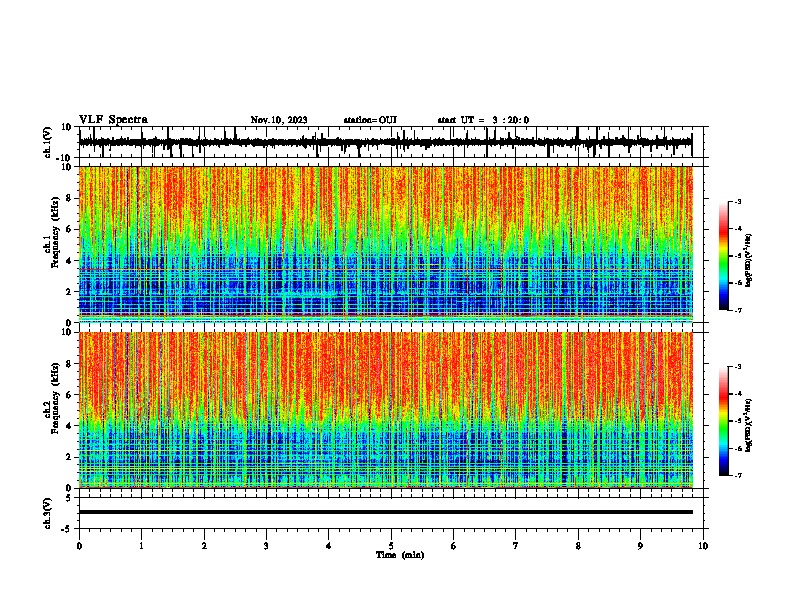Click the "VLF Spectra" plot title
Screen dimensions: 792x612
pyautogui.click(x=113, y=120)
